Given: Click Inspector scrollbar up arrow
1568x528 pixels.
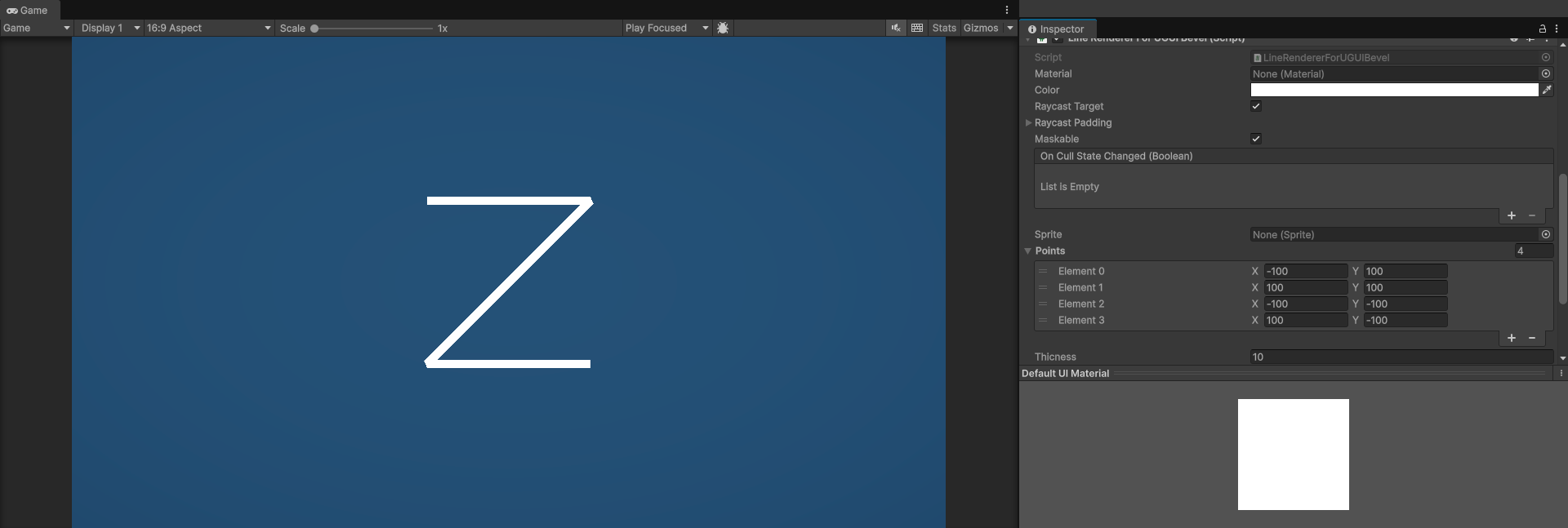Looking at the screenshot, I should point(1562,44).
